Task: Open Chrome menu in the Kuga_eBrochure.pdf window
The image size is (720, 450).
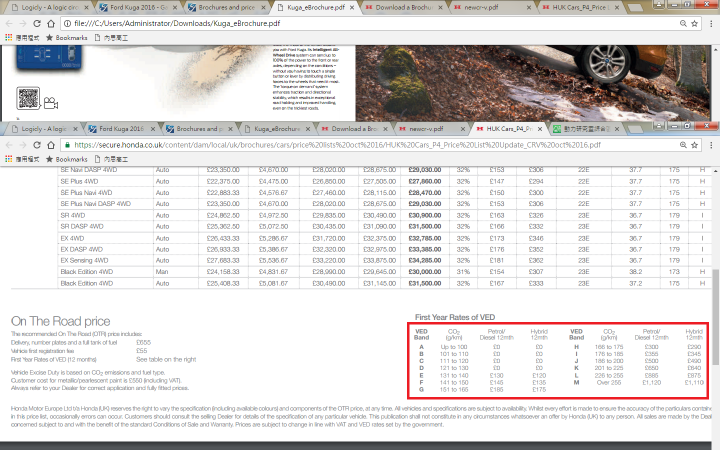Action: (711, 23)
